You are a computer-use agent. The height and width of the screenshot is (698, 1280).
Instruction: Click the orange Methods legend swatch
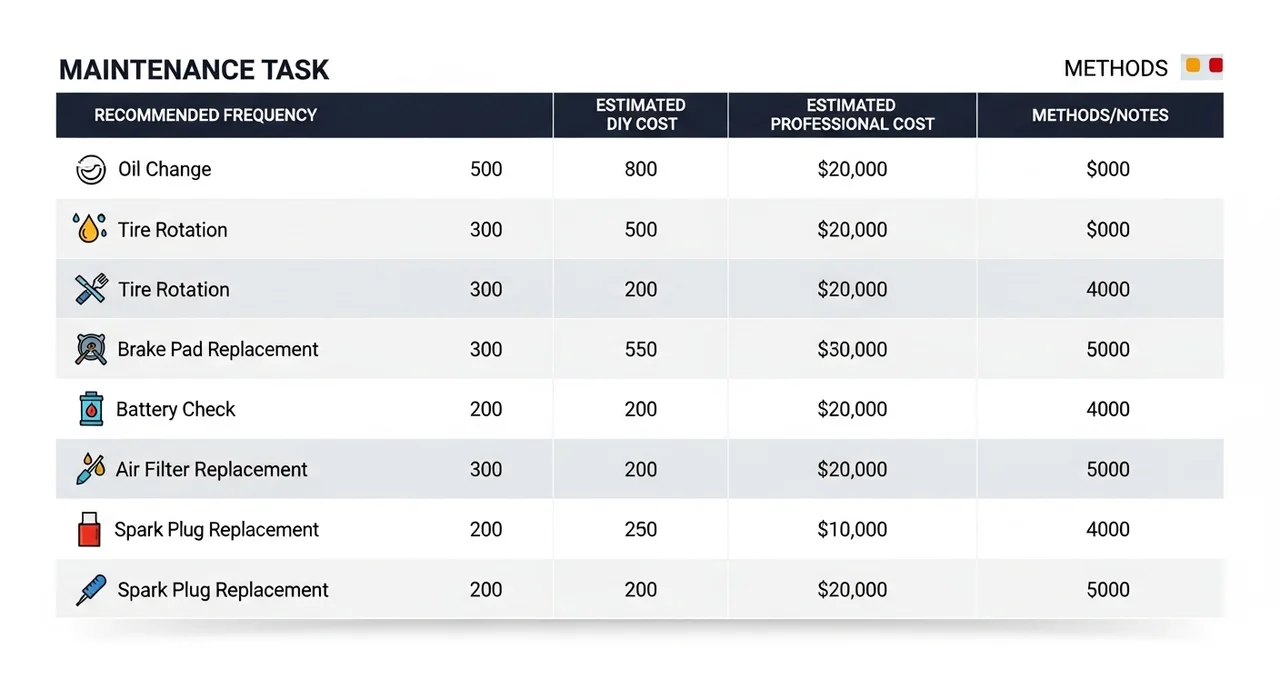click(1192, 66)
